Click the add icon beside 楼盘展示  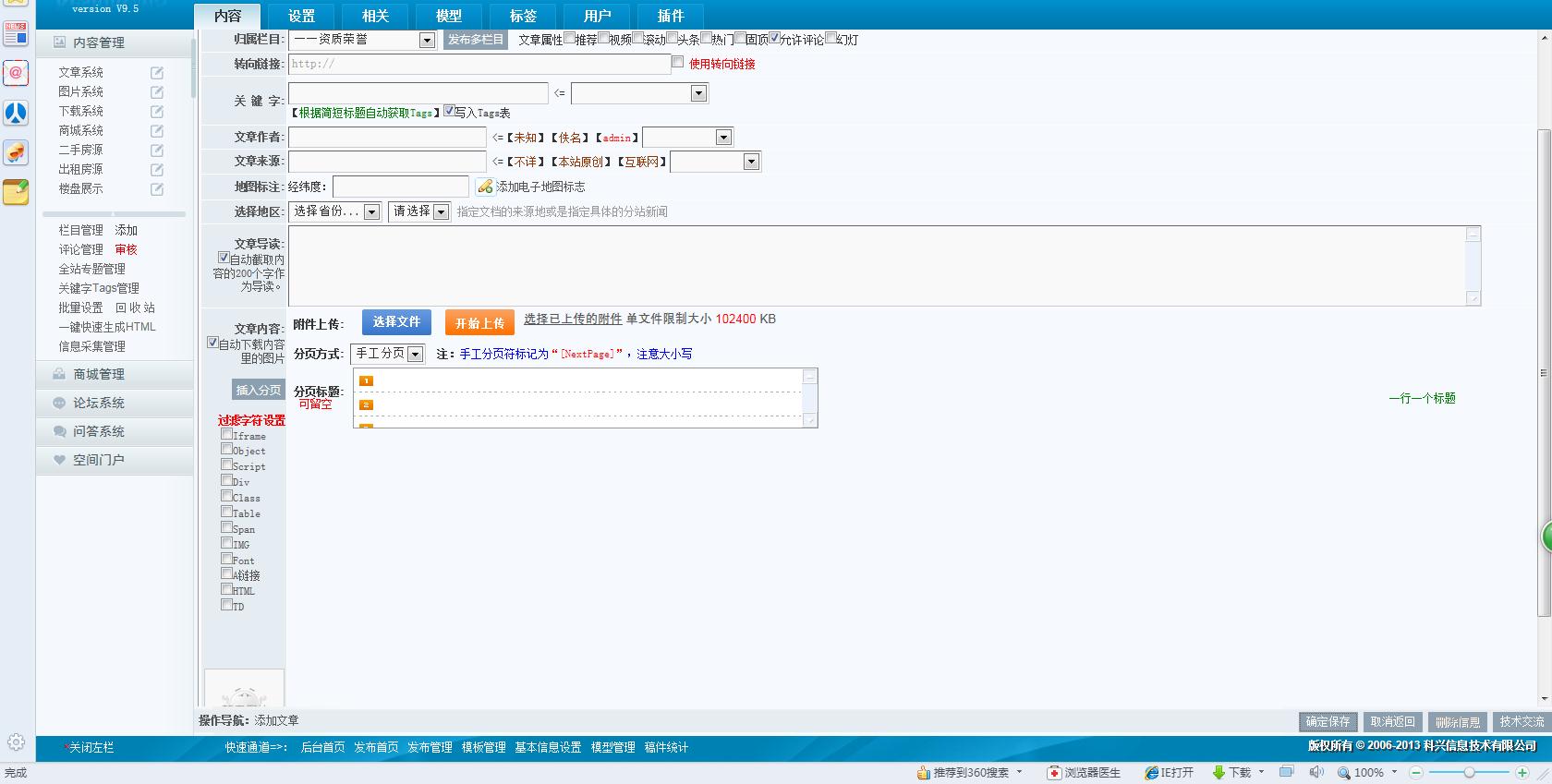pos(157,188)
